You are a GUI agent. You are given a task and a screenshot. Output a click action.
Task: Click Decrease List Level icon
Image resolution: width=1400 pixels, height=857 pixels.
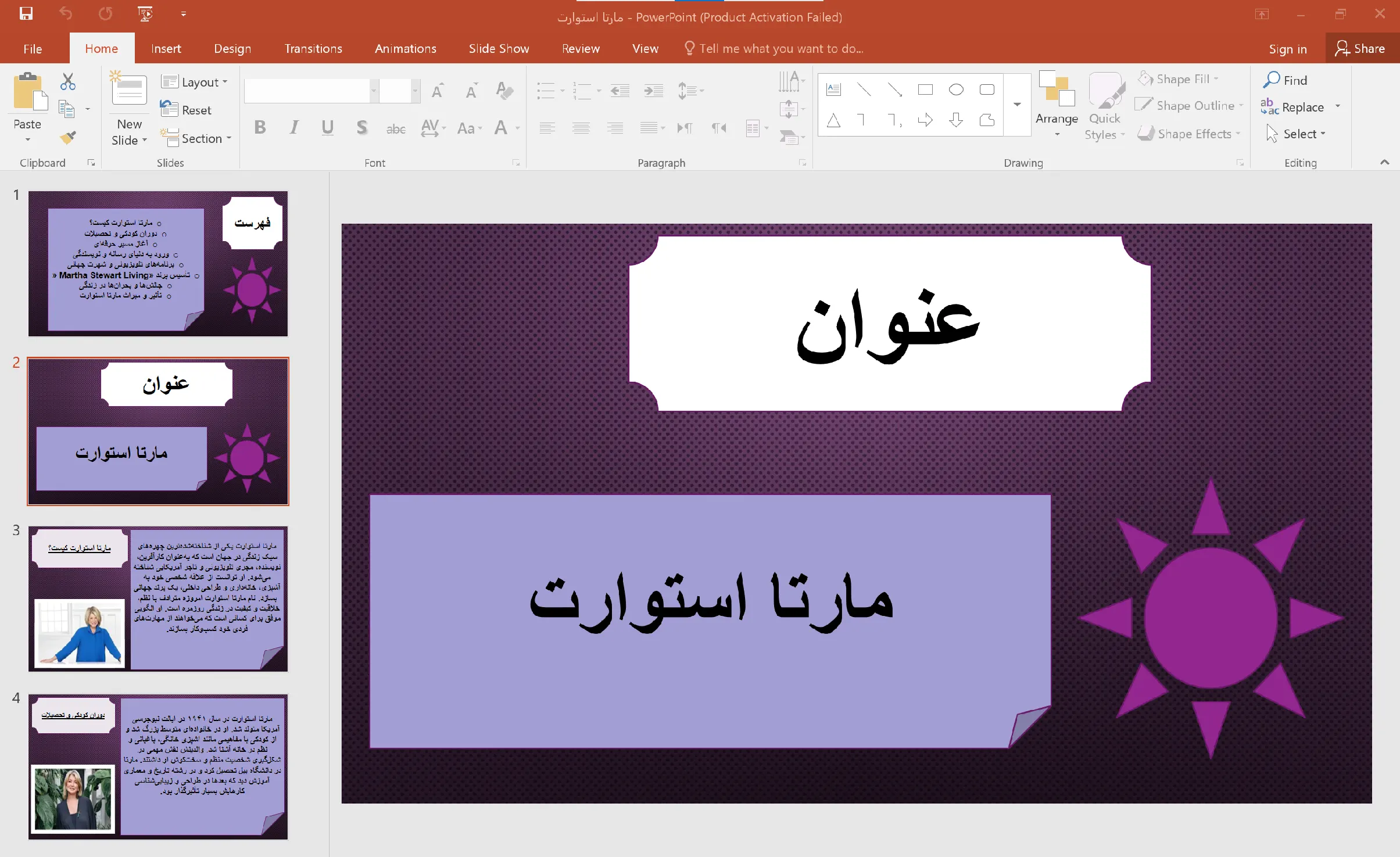[620, 91]
